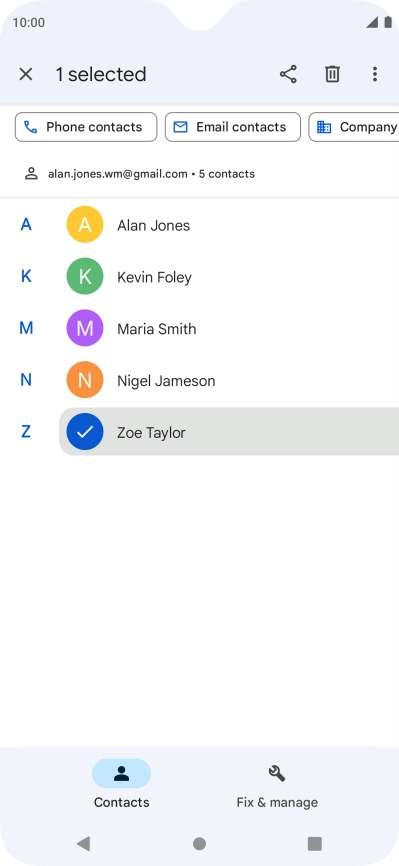The image size is (399, 866).
Task: Filter by Email contacts chip
Action: pos(233,127)
